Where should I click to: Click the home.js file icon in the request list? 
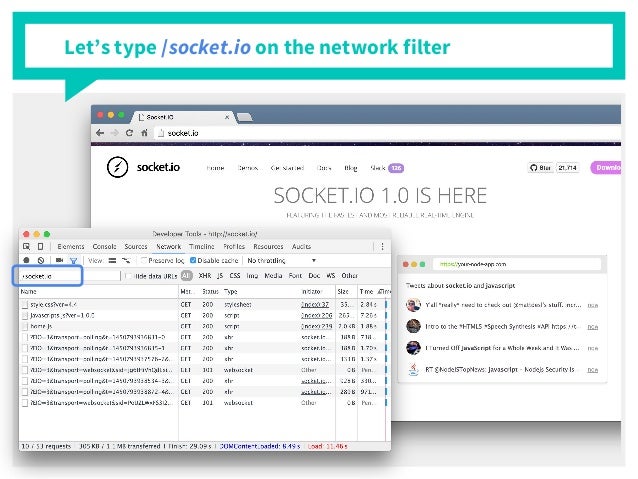[x=25, y=326]
